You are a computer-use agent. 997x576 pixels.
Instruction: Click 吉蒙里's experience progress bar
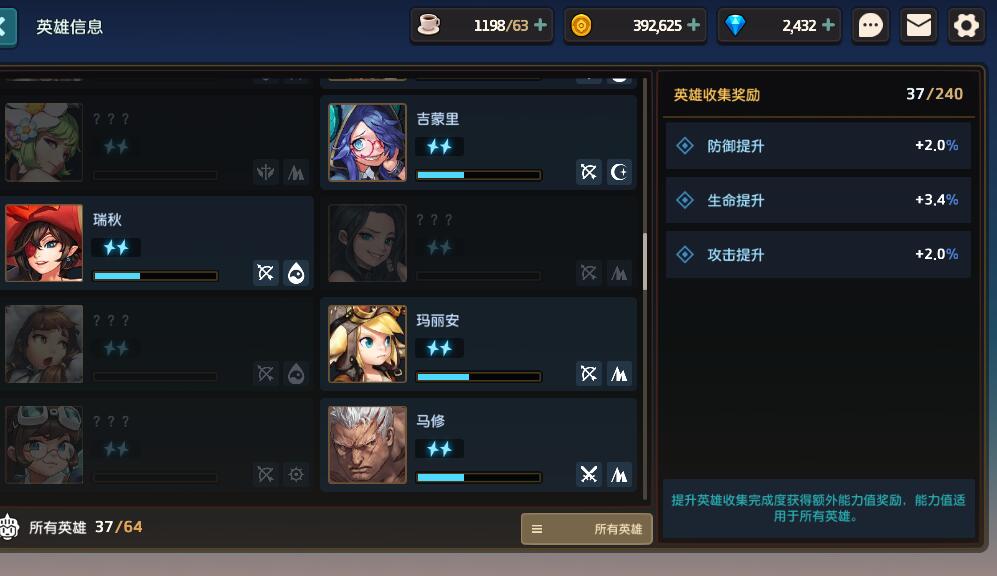coord(479,175)
